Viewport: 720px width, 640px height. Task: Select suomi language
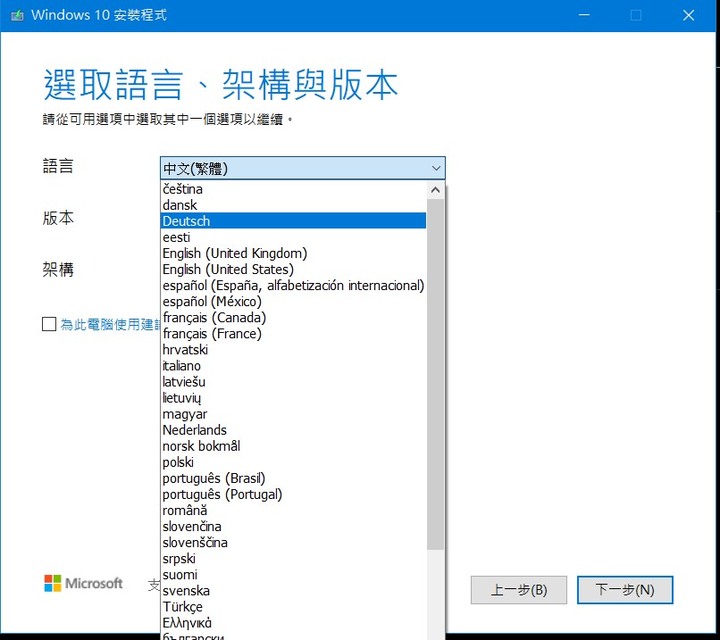[294, 575]
